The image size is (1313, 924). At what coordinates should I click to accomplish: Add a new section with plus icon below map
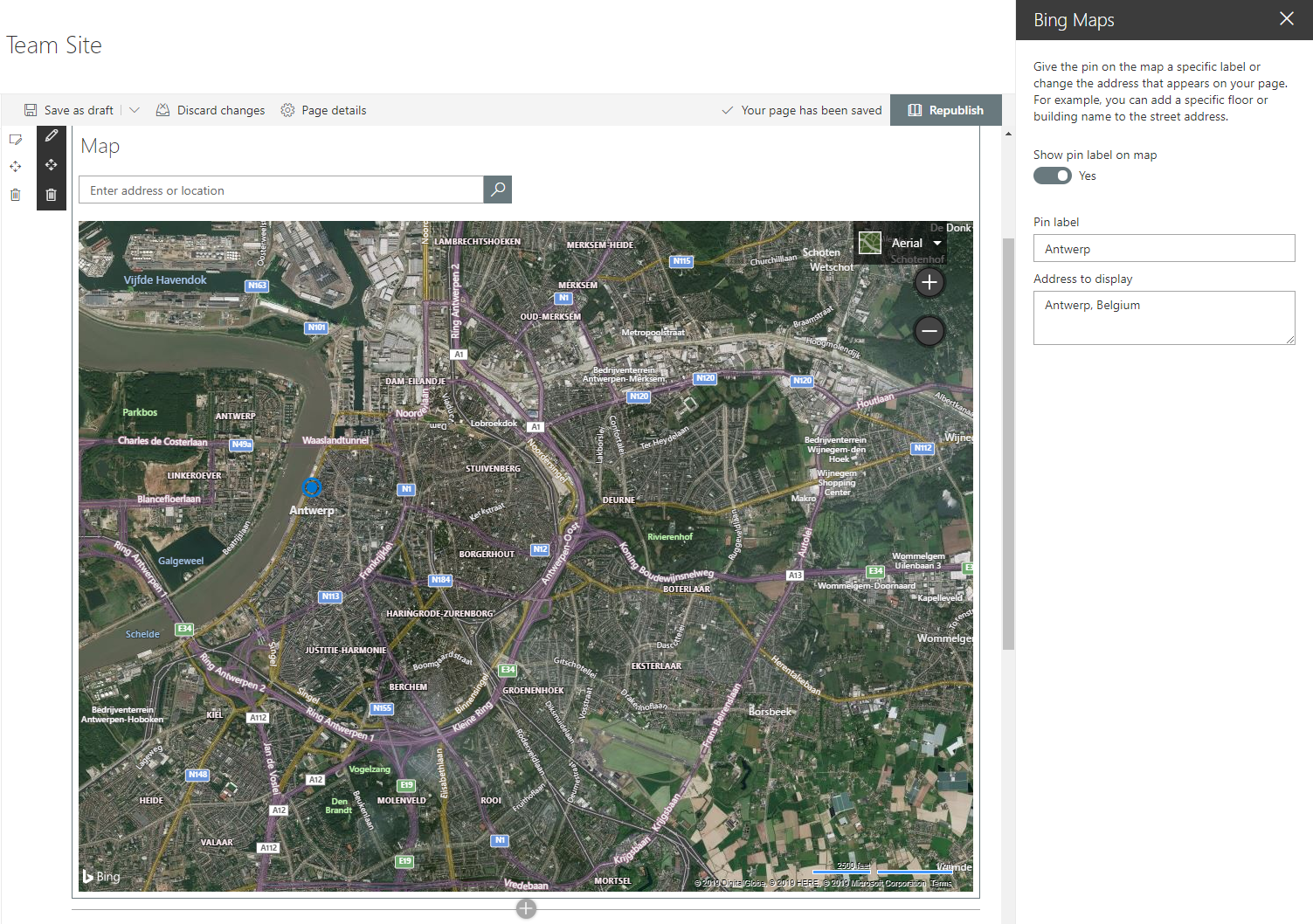[526, 908]
